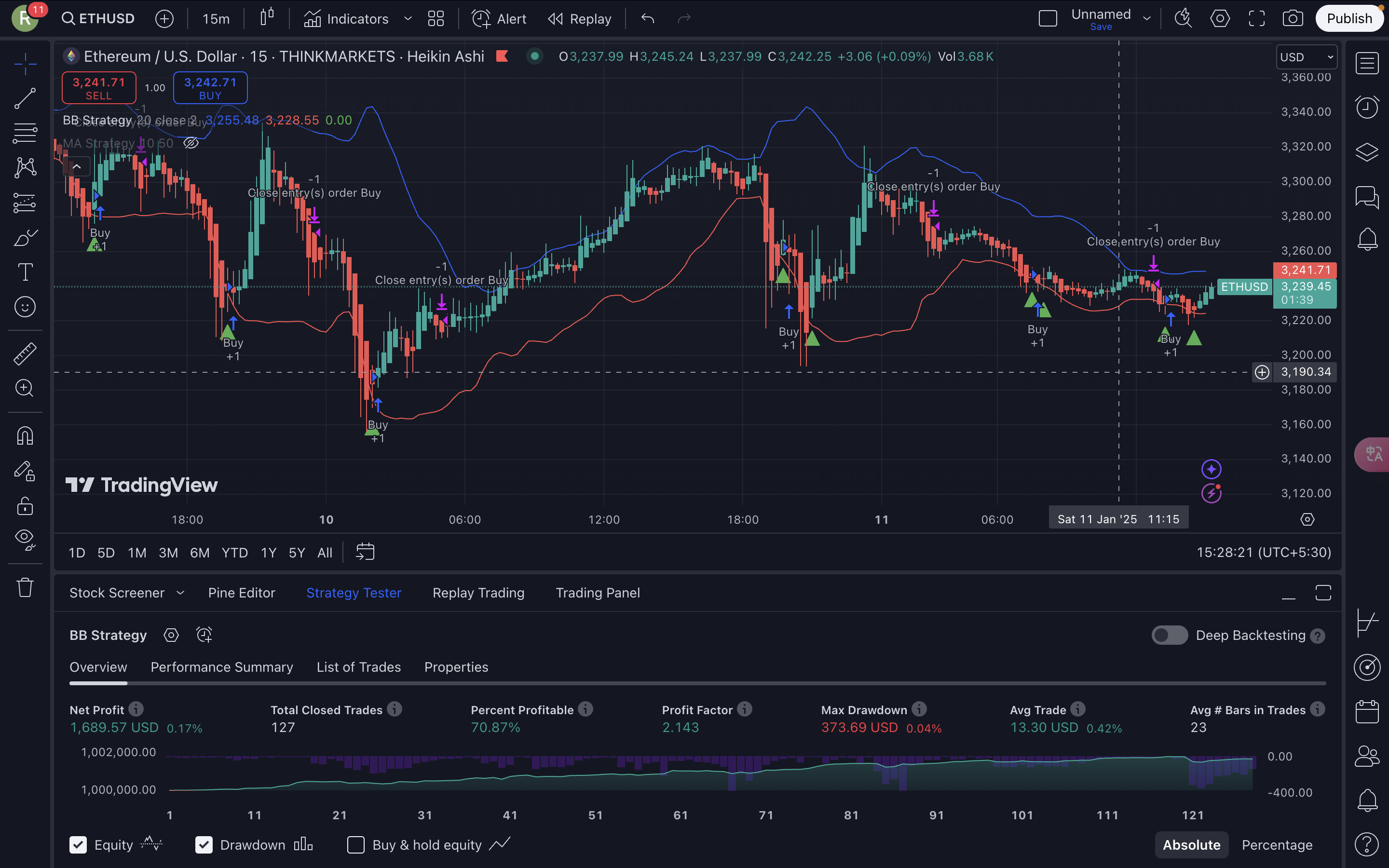
Task: Switch to Performance Summary tab
Action: (221, 667)
